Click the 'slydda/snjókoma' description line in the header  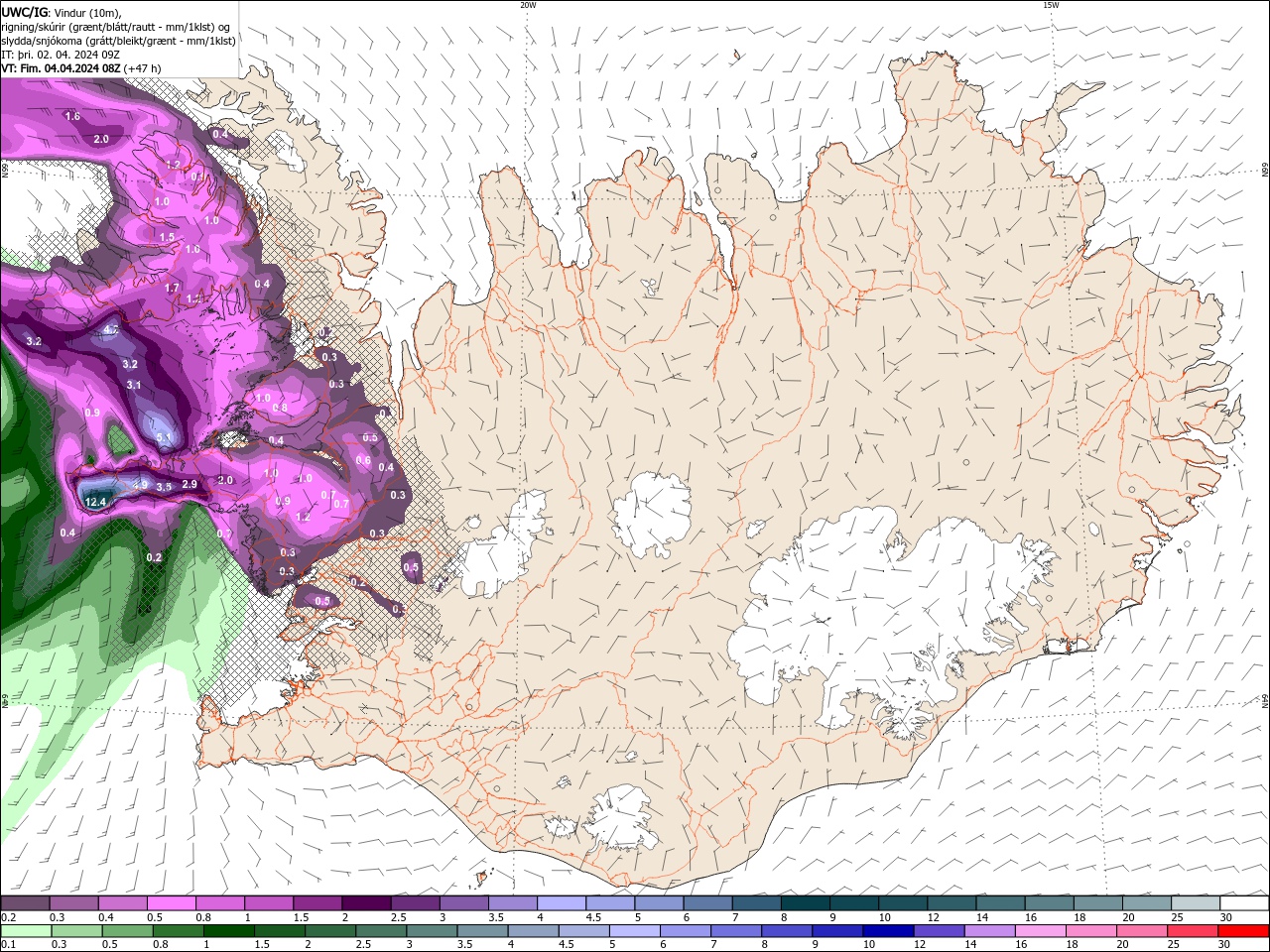tap(119, 41)
